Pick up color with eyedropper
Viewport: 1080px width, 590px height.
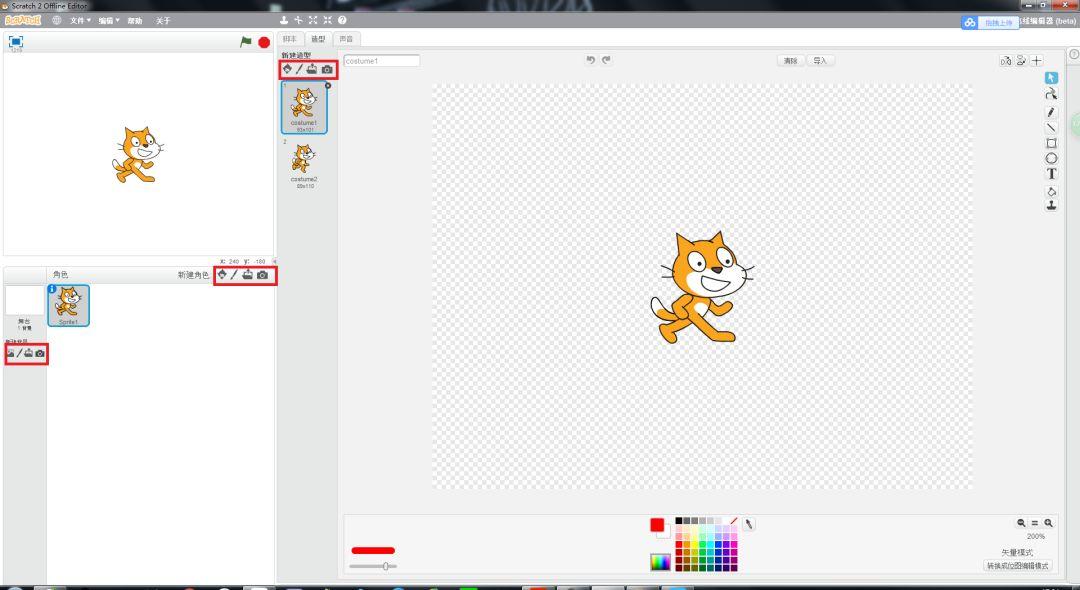[749, 525]
